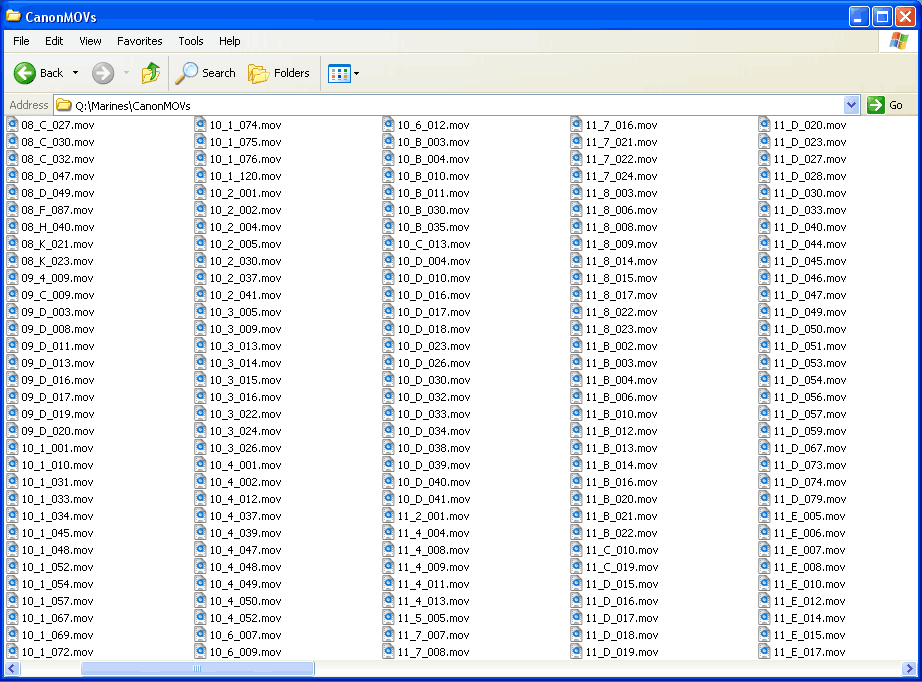Select file name 10_4_037.mov

[x=245, y=516]
